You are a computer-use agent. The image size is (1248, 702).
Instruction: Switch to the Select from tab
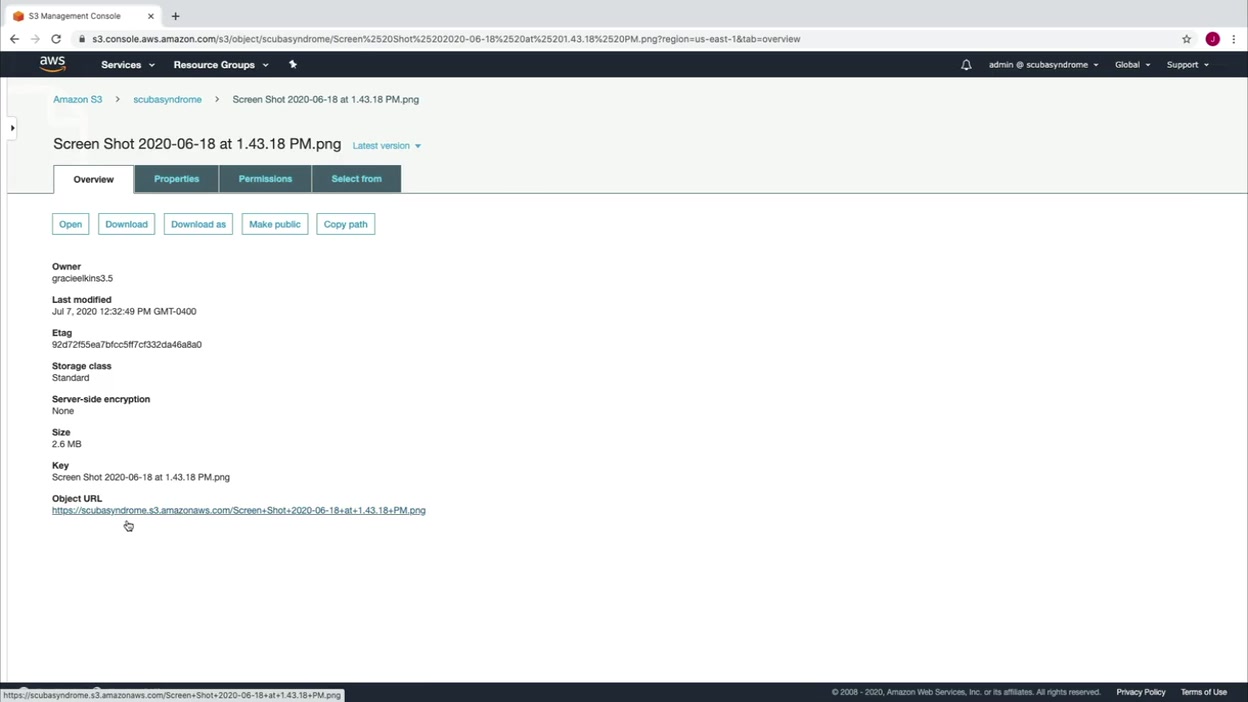pyautogui.click(x=356, y=179)
